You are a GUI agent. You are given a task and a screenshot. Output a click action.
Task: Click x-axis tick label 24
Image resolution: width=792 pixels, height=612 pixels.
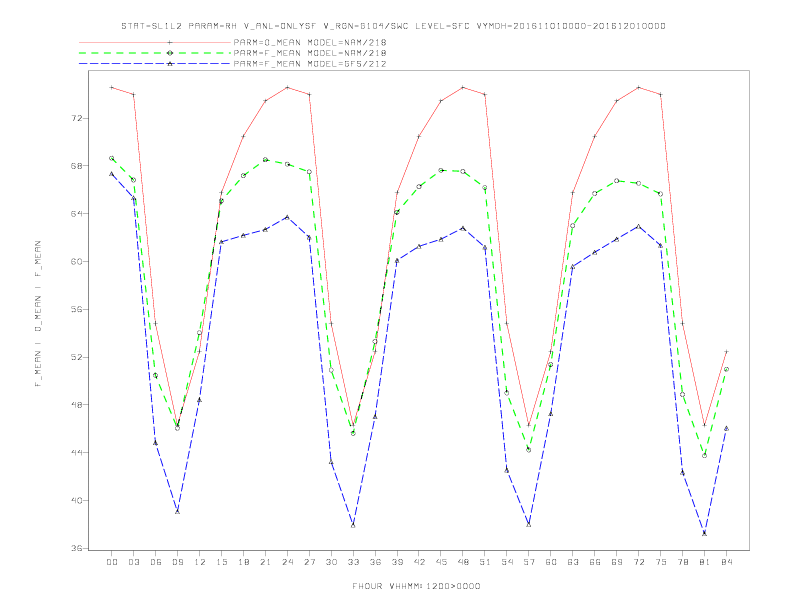[x=287, y=562]
